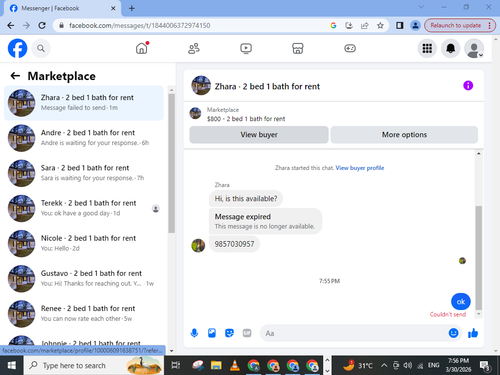Open Renee conversation in list
Screen dimensions: 500x375
pyautogui.click(x=84, y=314)
